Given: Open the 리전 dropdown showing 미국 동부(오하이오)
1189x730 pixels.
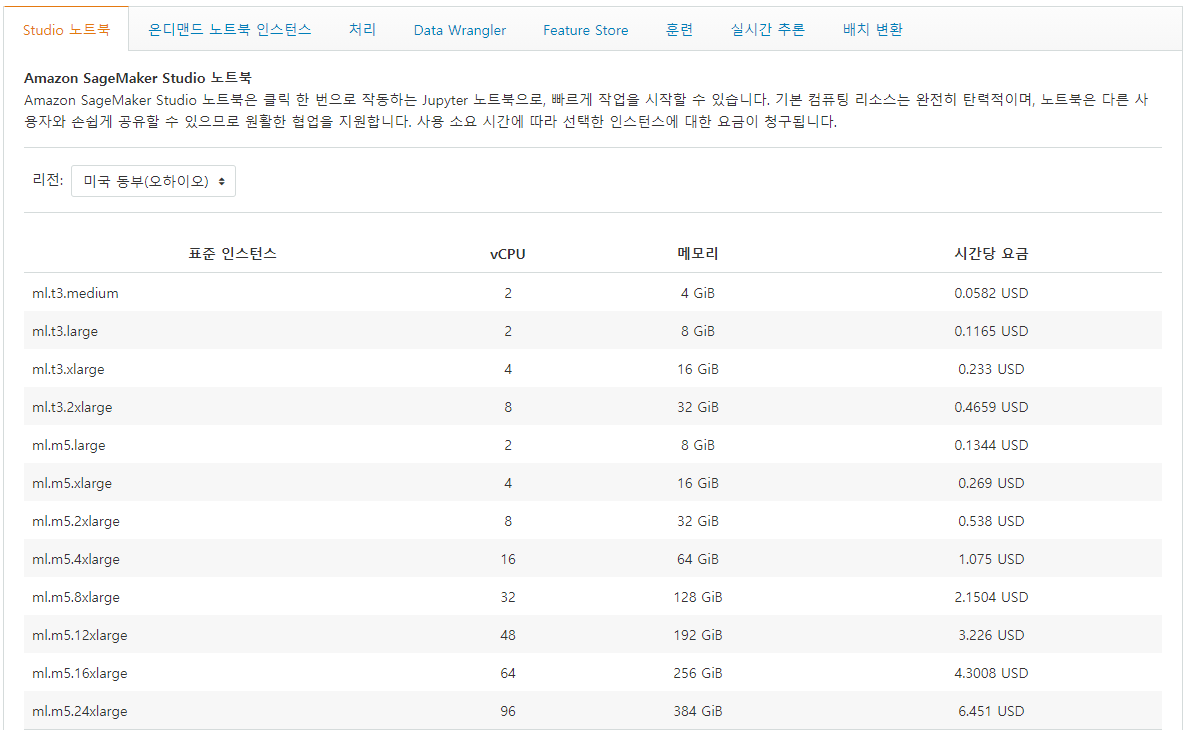Looking at the screenshot, I should point(153,181).
